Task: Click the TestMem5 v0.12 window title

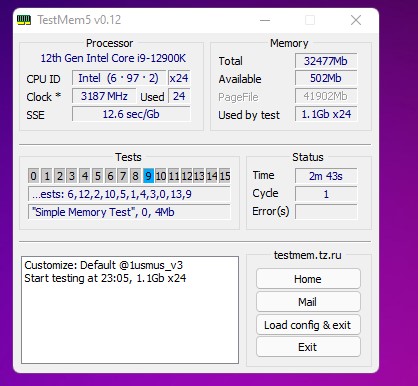Action: pos(79,20)
